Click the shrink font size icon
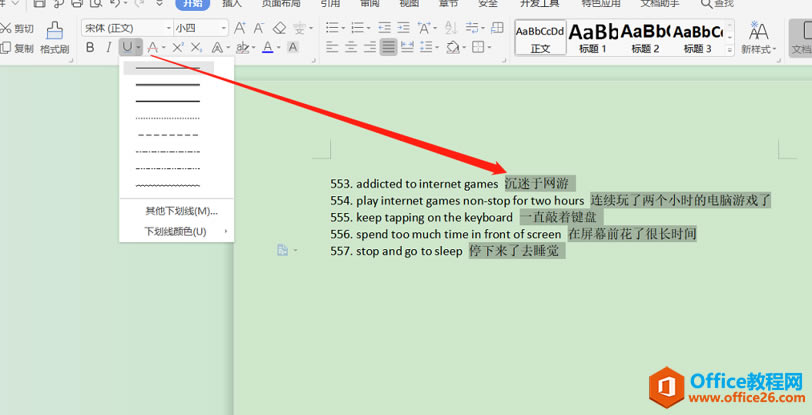This screenshot has width=812, height=415. [x=258, y=28]
